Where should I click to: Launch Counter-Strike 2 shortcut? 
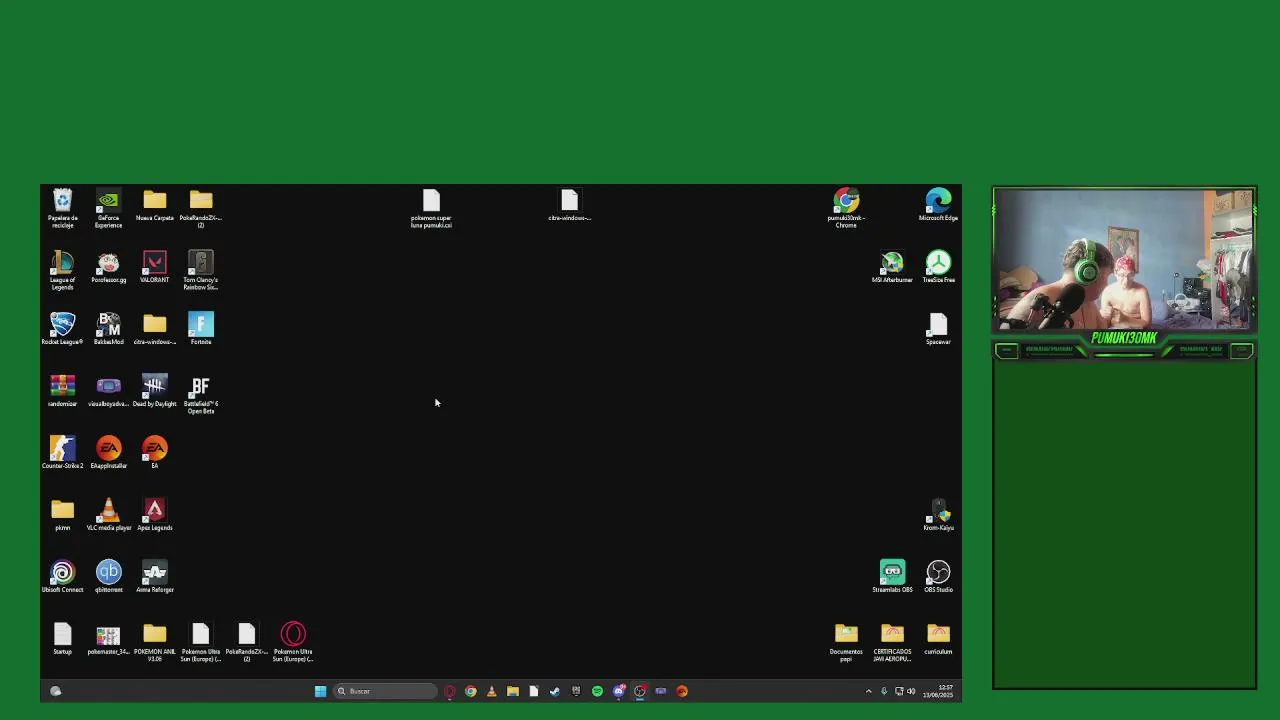pos(62,453)
